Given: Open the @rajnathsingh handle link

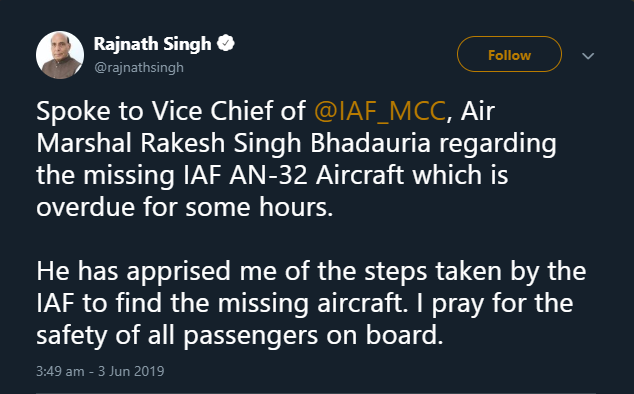Looking at the screenshot, I should [x=139, y=67].
